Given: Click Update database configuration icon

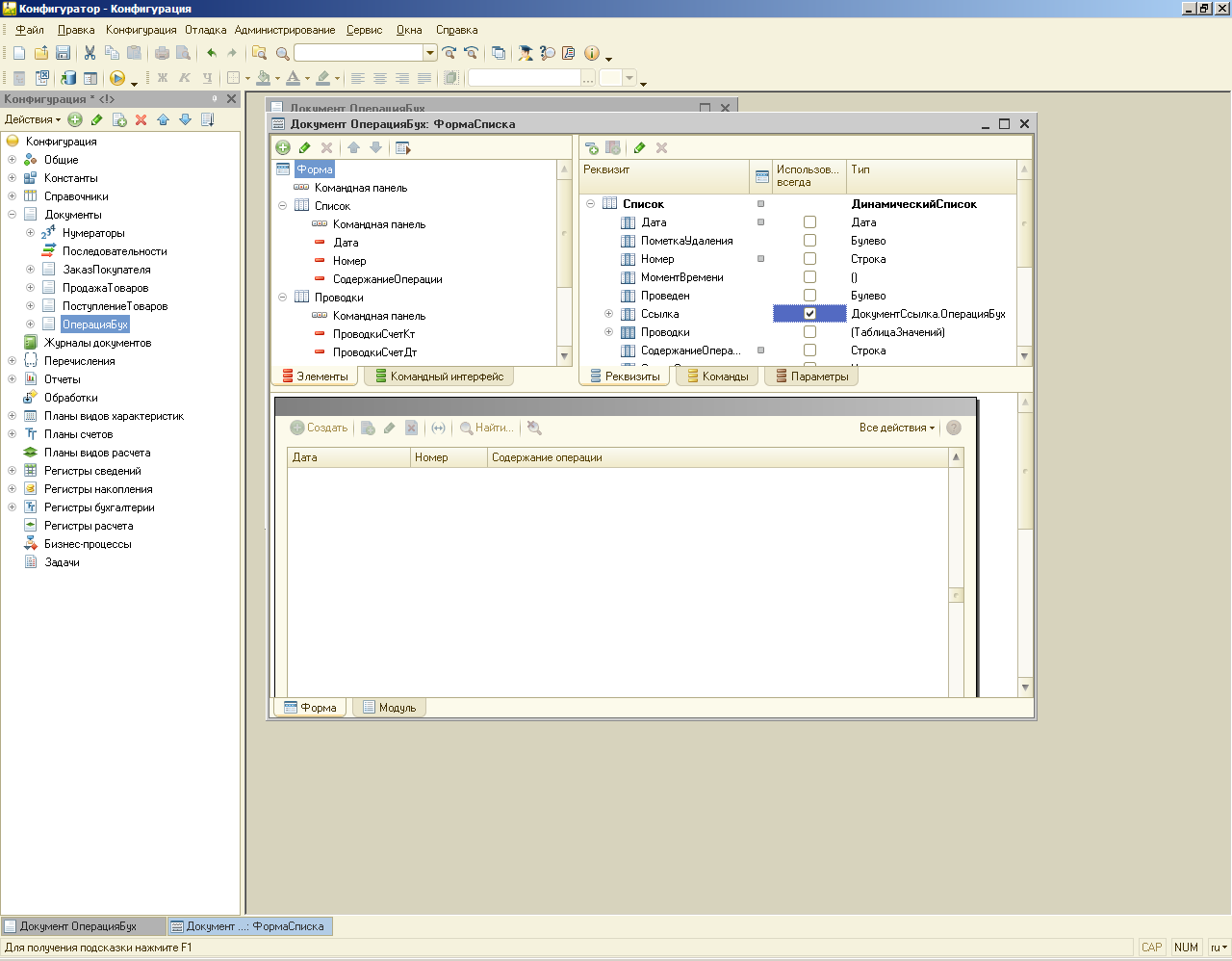Looking at the screenshot, I should click(x=68, y=78).
